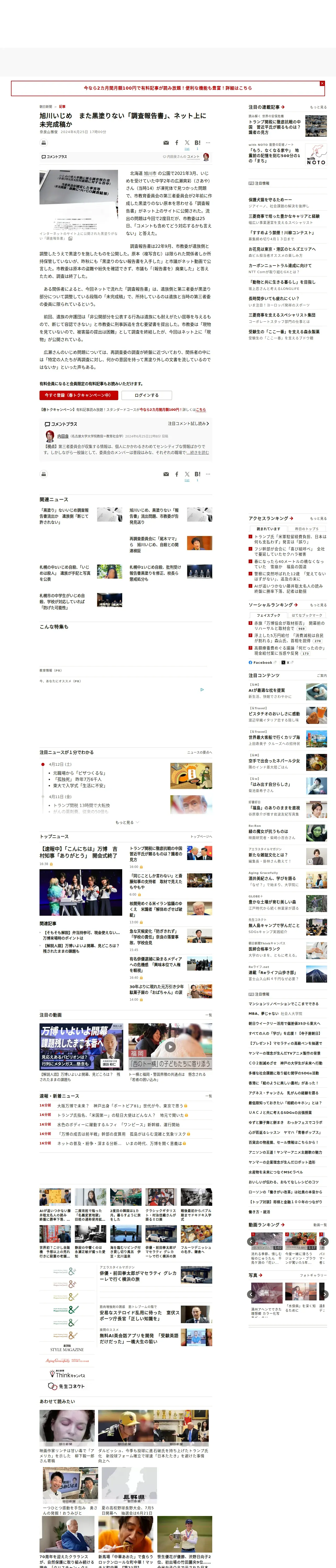Share the article on Facebook from the top bar
Screen dimensions: 336x1568
tap(177, 143)
